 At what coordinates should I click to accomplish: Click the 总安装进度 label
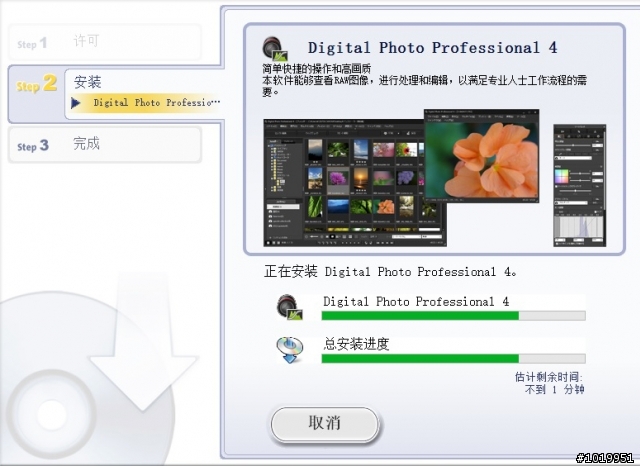356,344
